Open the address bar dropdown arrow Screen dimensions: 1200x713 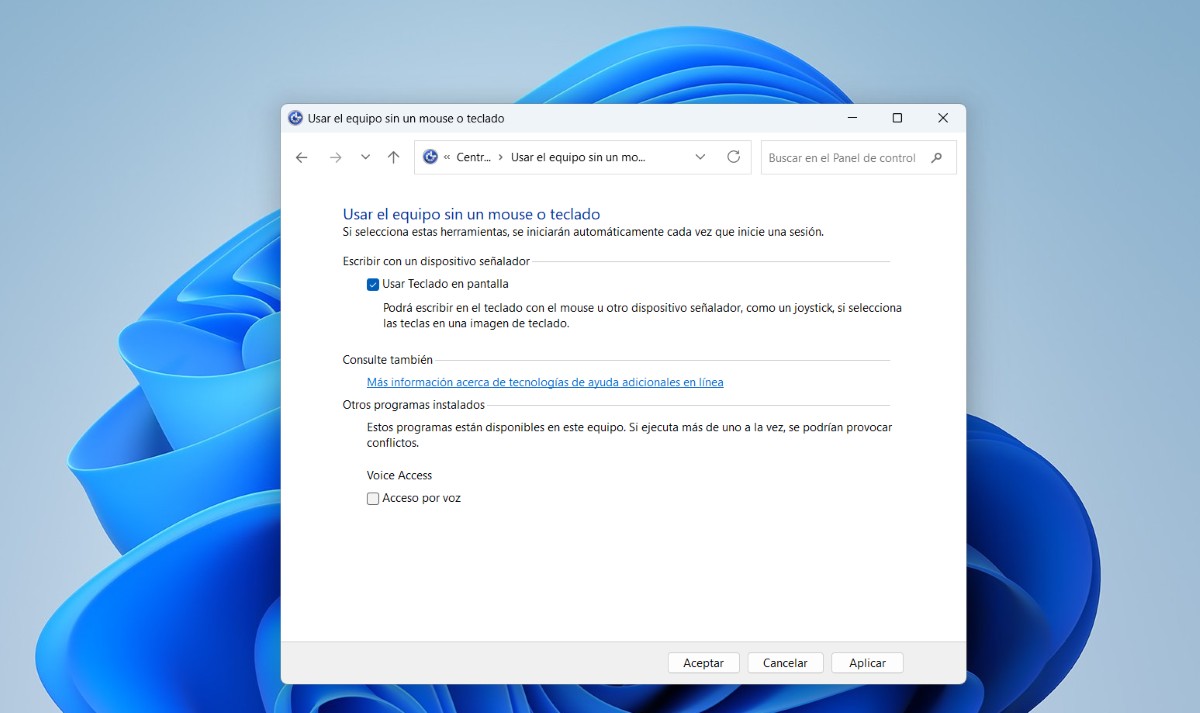click(700, 157)
